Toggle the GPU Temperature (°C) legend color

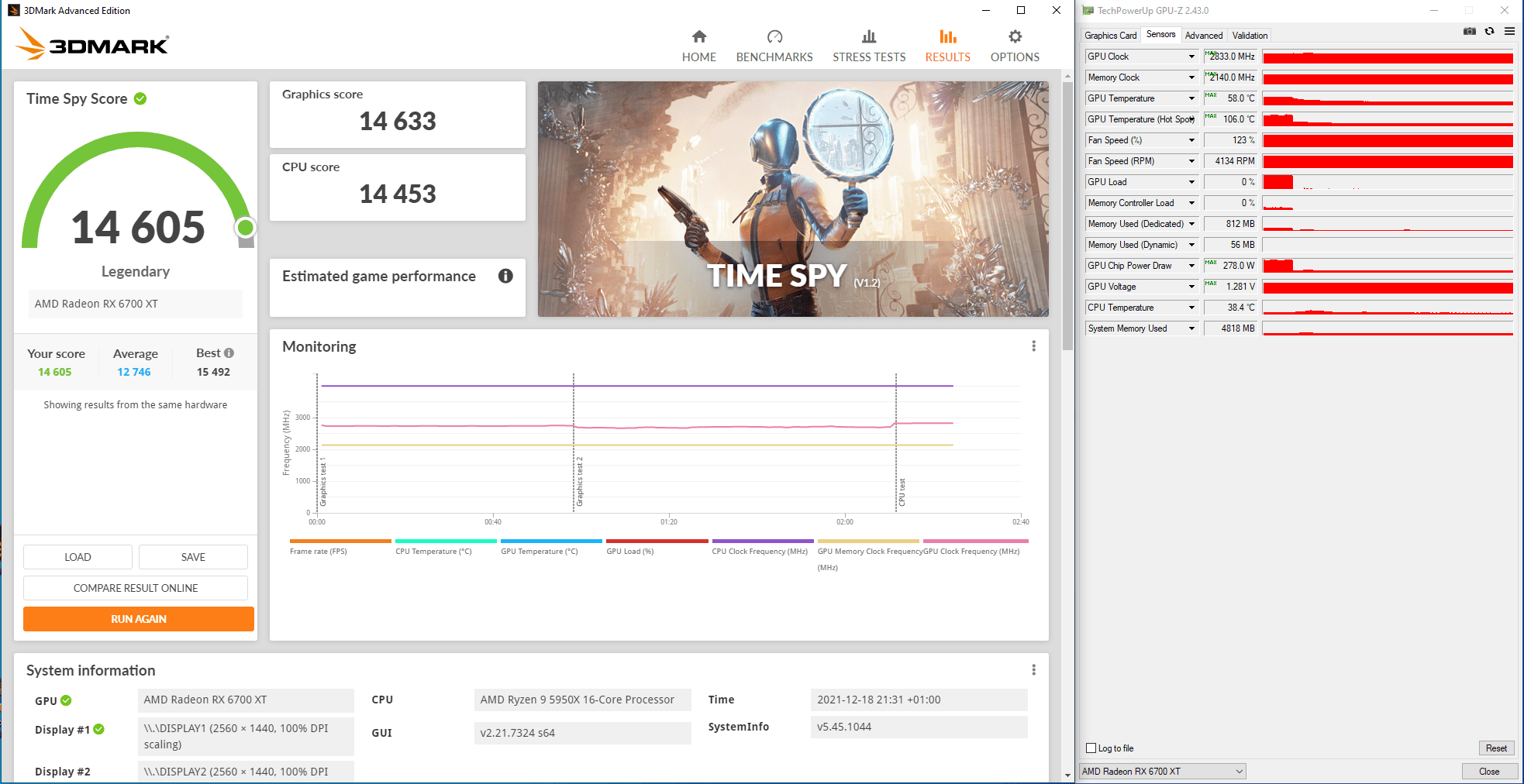551,541
